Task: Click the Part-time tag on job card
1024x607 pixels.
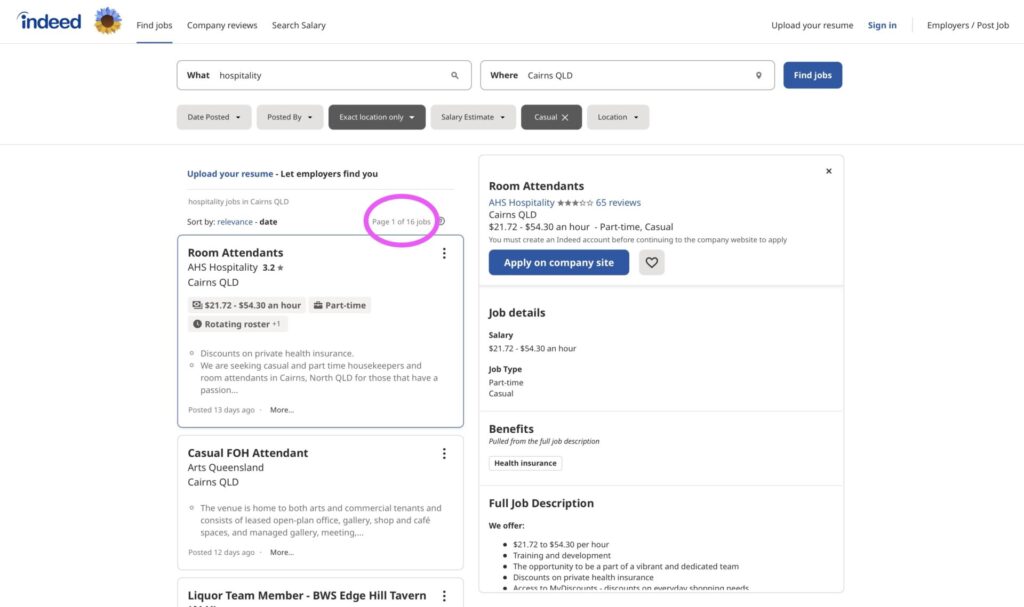Action: coord(340,305)
